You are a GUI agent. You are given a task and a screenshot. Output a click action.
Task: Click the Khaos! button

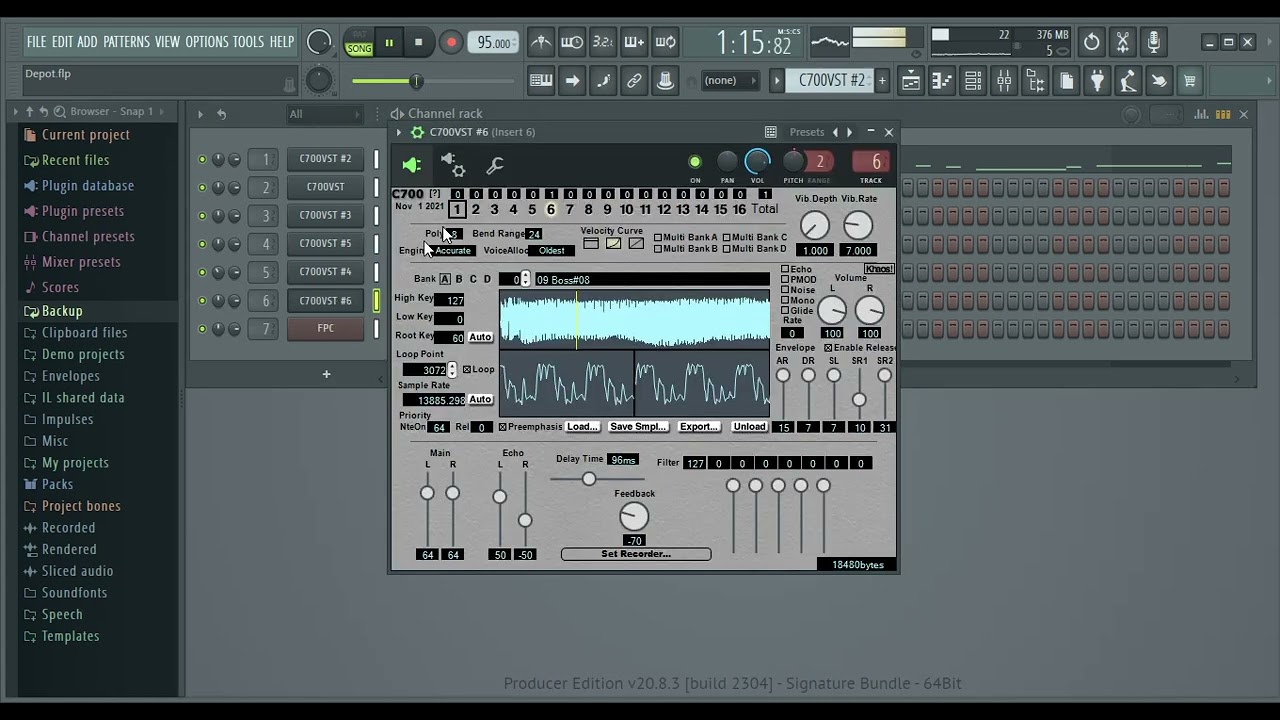879,269
